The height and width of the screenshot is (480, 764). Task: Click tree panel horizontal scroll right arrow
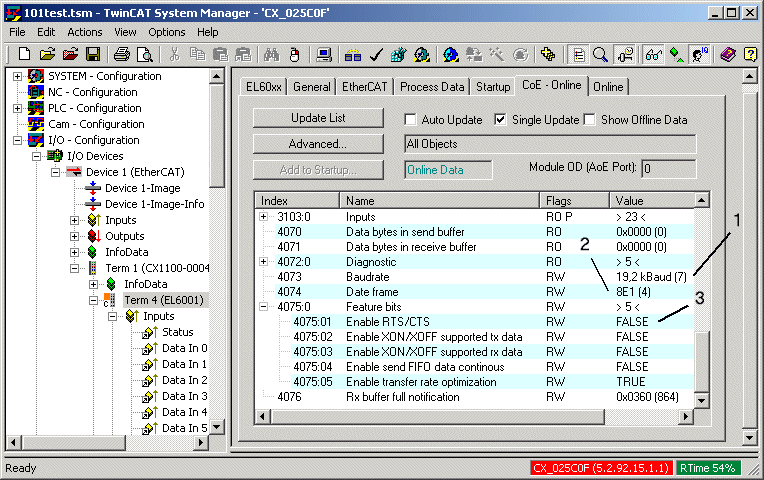pyautogui.click(x=201, y=442)
